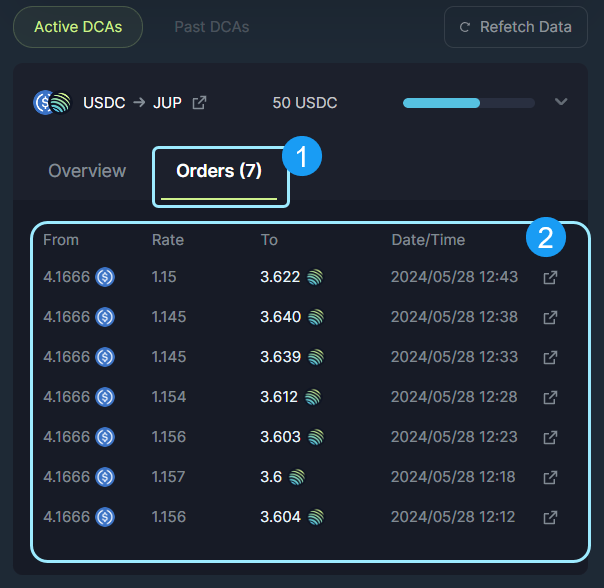
Task: Click the Rate column header
Action: click(168, 240)
